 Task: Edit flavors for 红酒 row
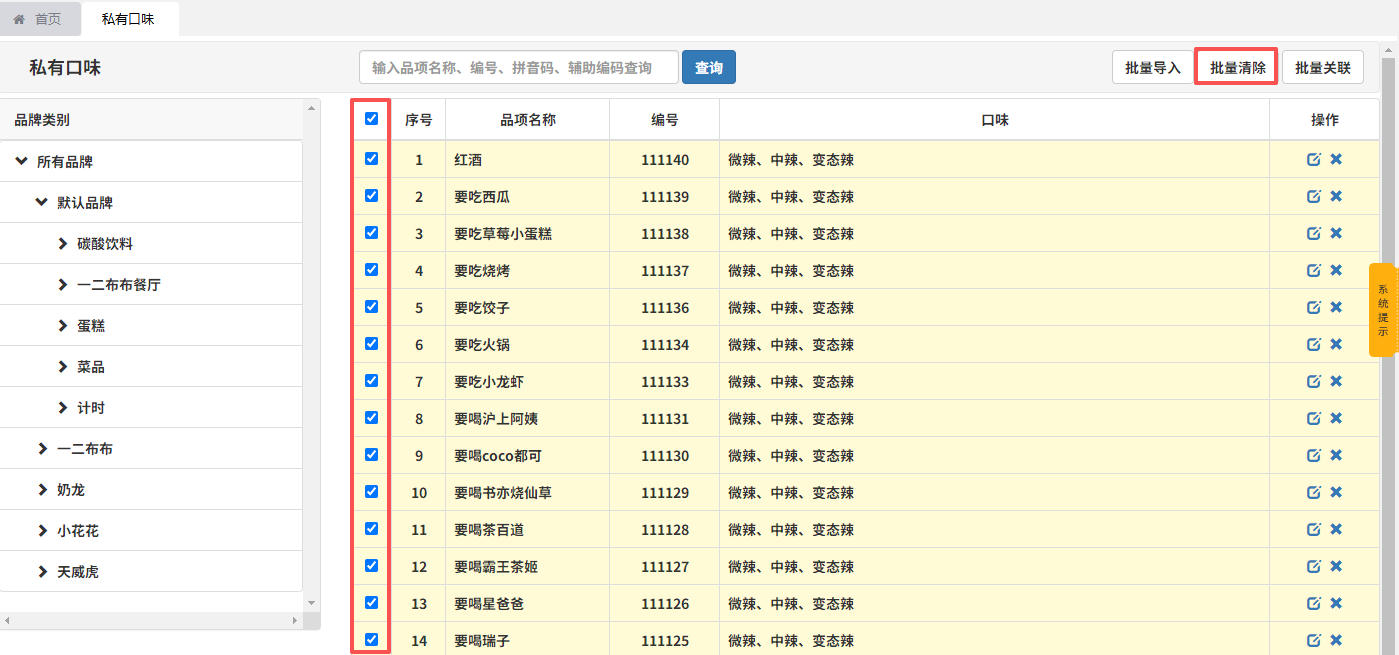(x=1314, y=159)
